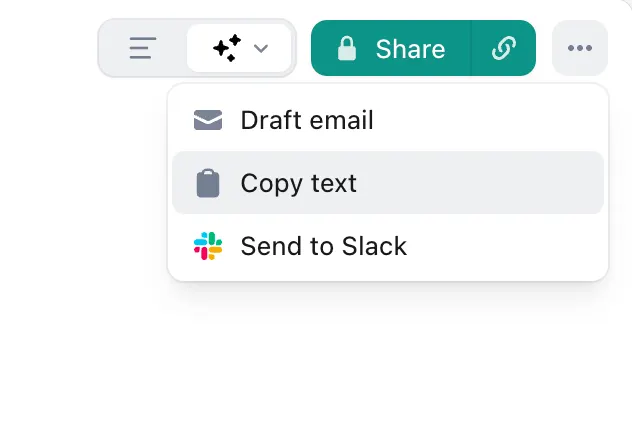The width and height of the screenshot is (632, 422).
Task: Choose Send to Slack option
Action: (x=388, y=246)
